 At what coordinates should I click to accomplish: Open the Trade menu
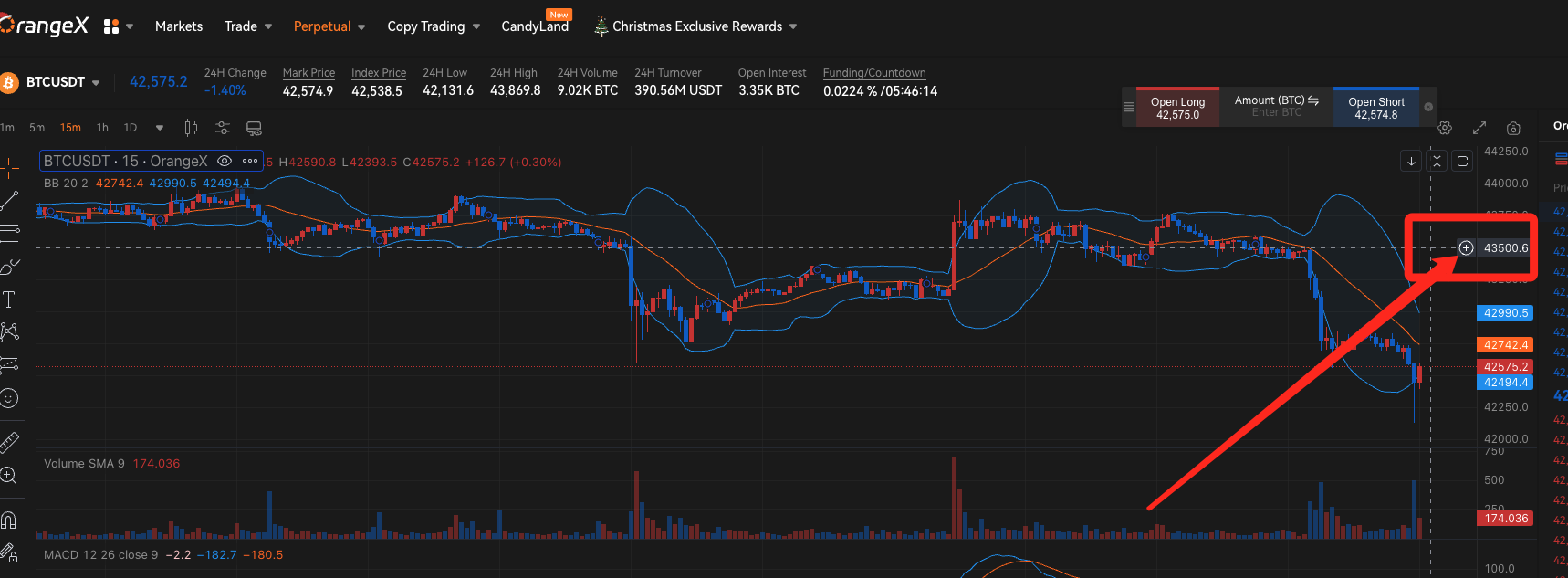(241, 26)
